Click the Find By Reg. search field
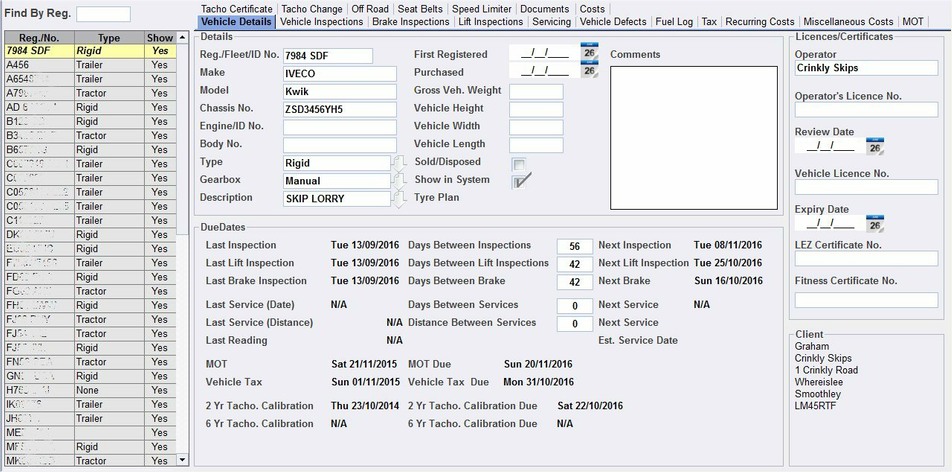 tap(103, 14)
